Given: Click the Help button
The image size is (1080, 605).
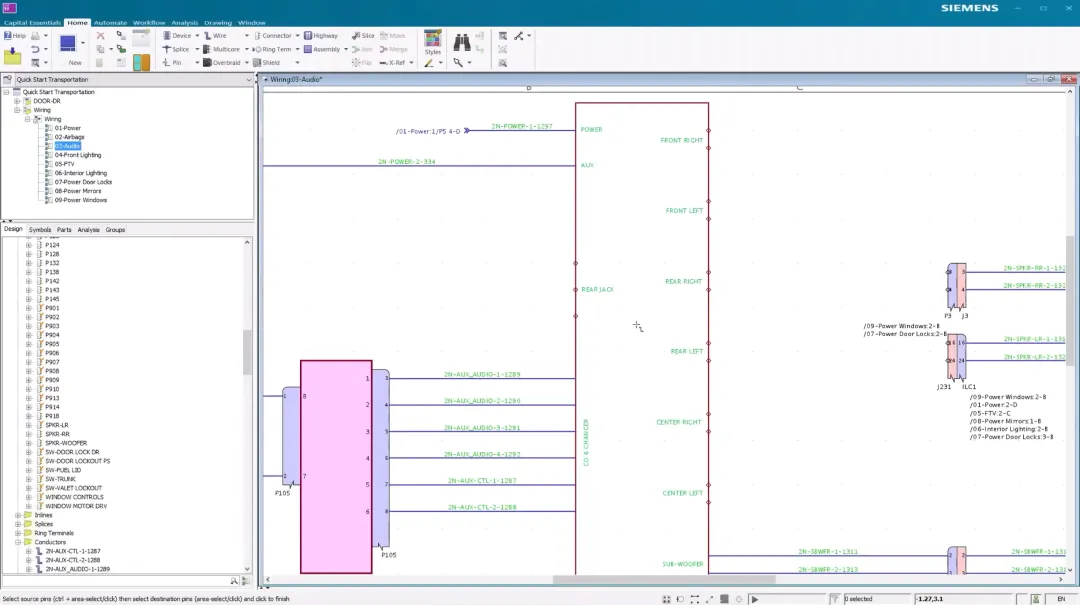Looking at the screenshot, I should click(14, 35).
